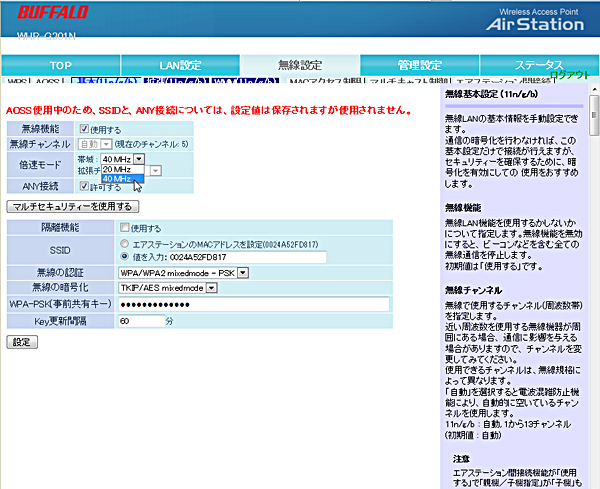The width and height of the screenshot is (600, 489).
Task: Choose 20 MHz from the open bandwidth list
Action: pyautogui.click(x=117, y=169)
